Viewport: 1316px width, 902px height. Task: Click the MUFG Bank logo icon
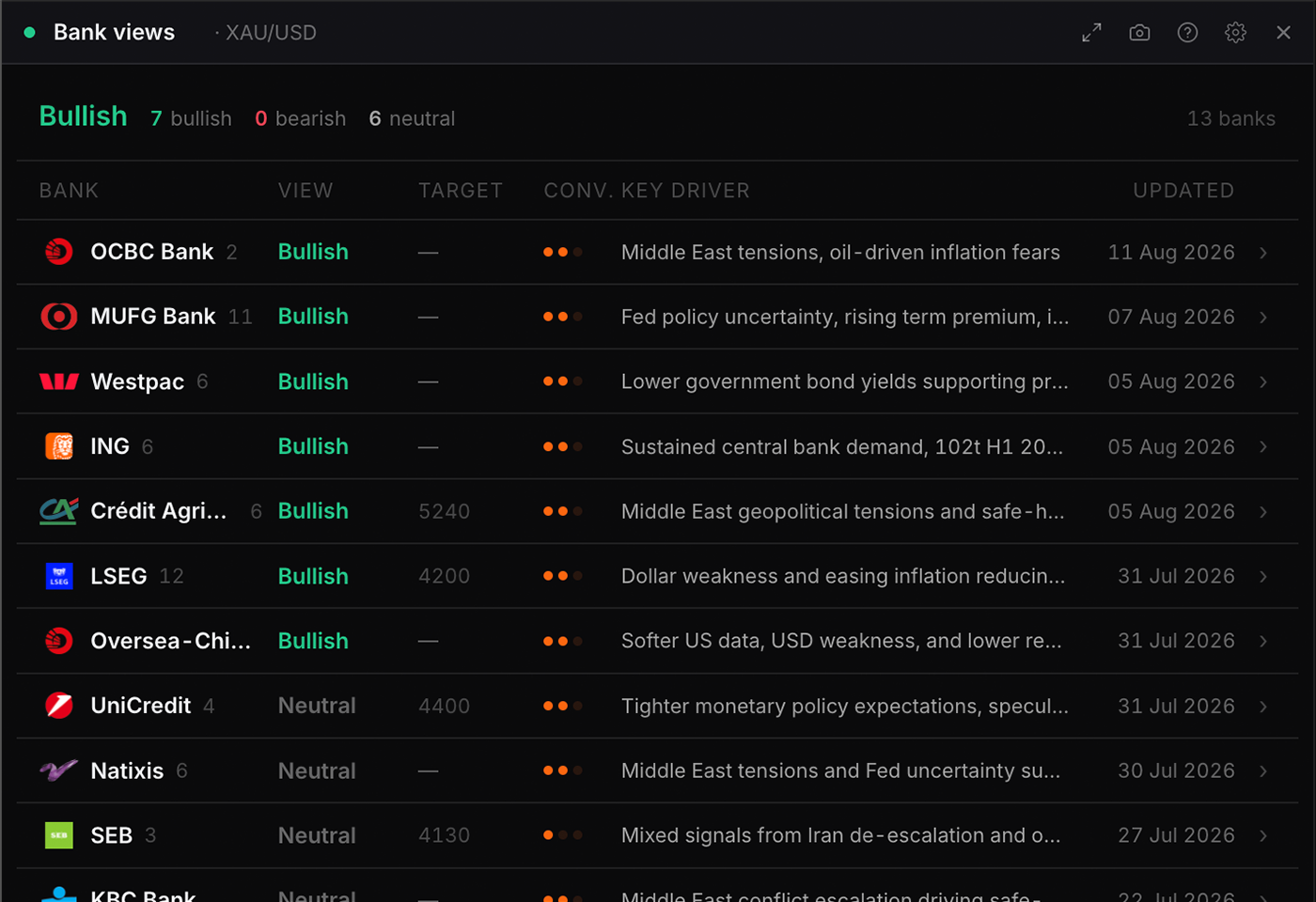click(59, 317)
